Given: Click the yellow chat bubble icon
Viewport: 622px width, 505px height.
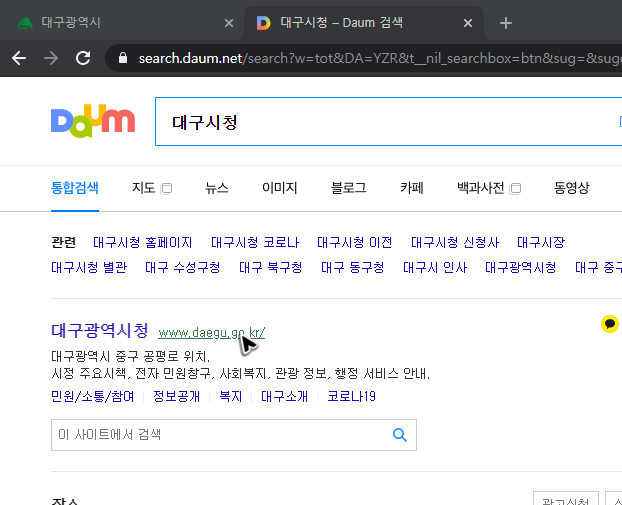Looking at the screenshot, I should tap(610, 324).
